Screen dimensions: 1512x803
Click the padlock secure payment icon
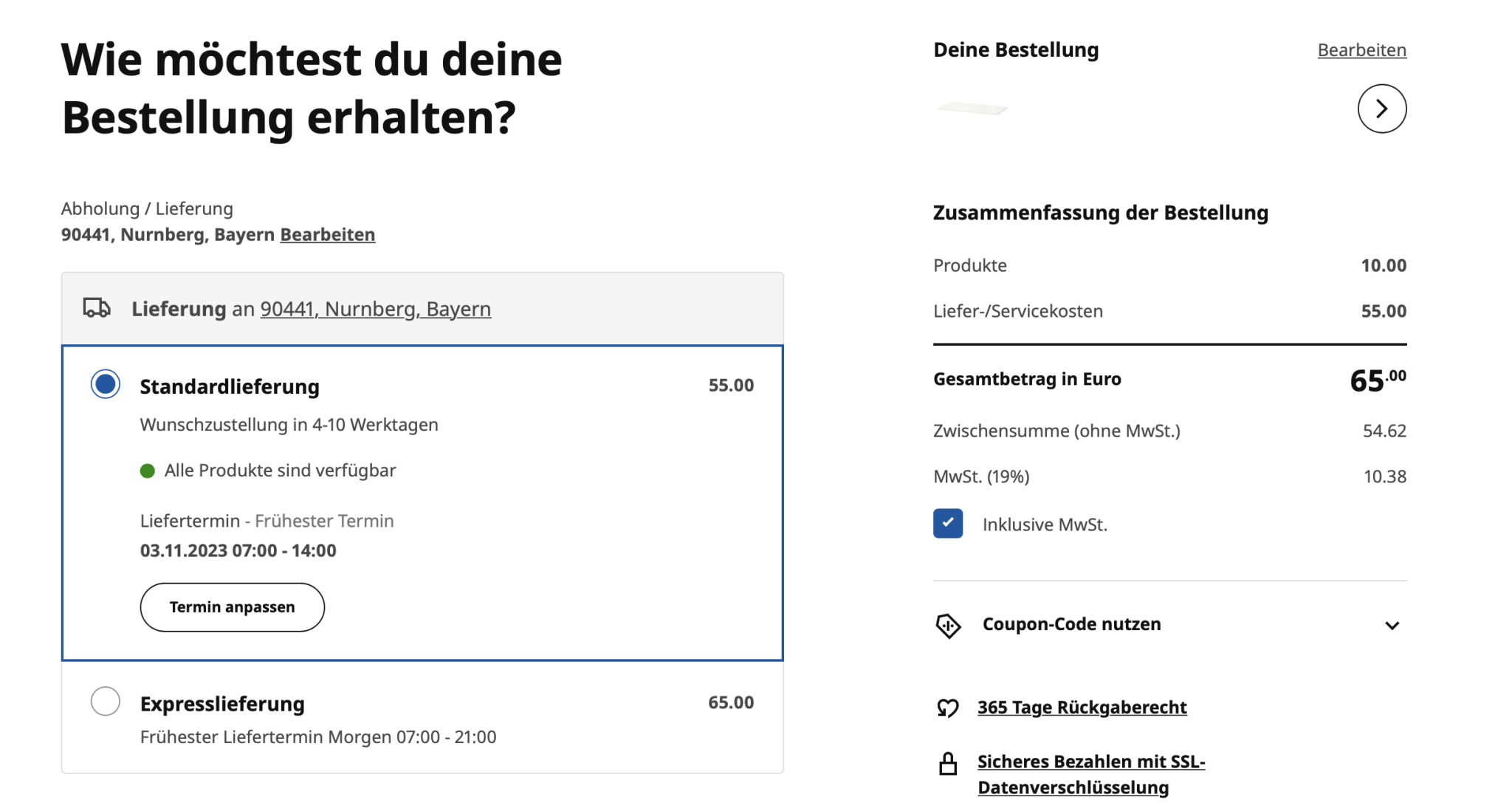(x=948, y=764)
